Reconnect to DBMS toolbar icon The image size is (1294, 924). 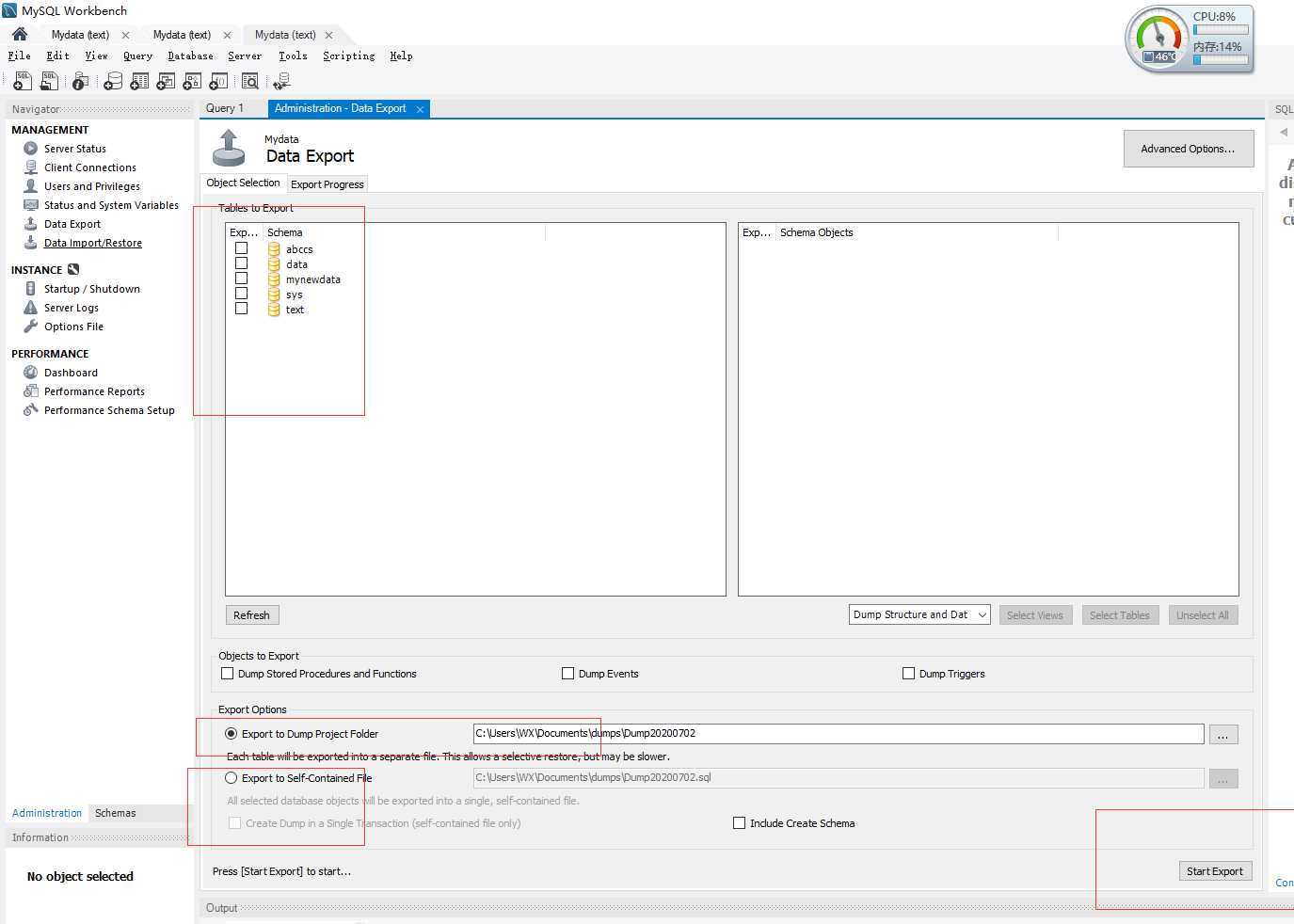point(281,82)
